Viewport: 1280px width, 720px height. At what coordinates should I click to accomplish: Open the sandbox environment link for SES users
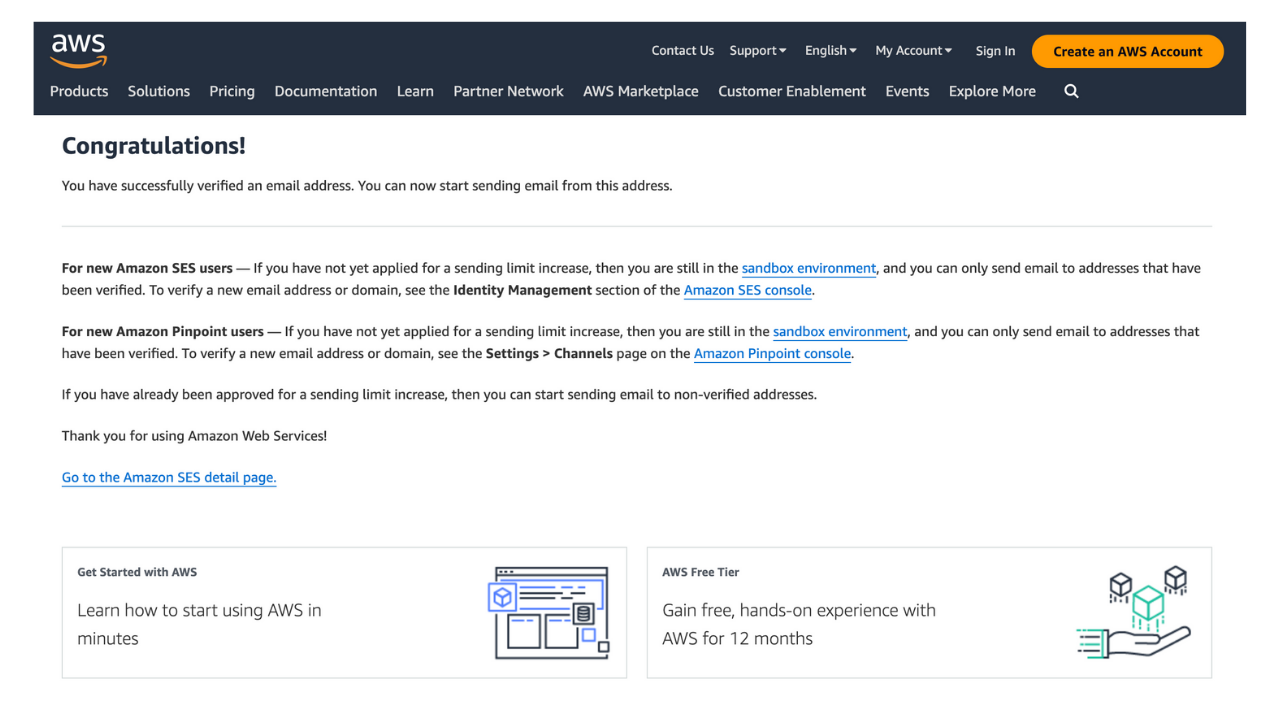pyautogui.click(x=808, y=268)
